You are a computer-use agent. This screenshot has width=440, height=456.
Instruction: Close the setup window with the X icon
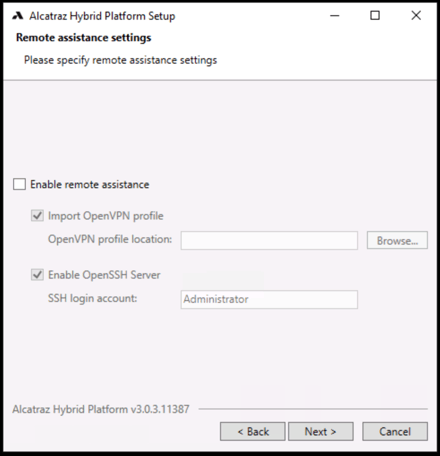tap(416, 16)
